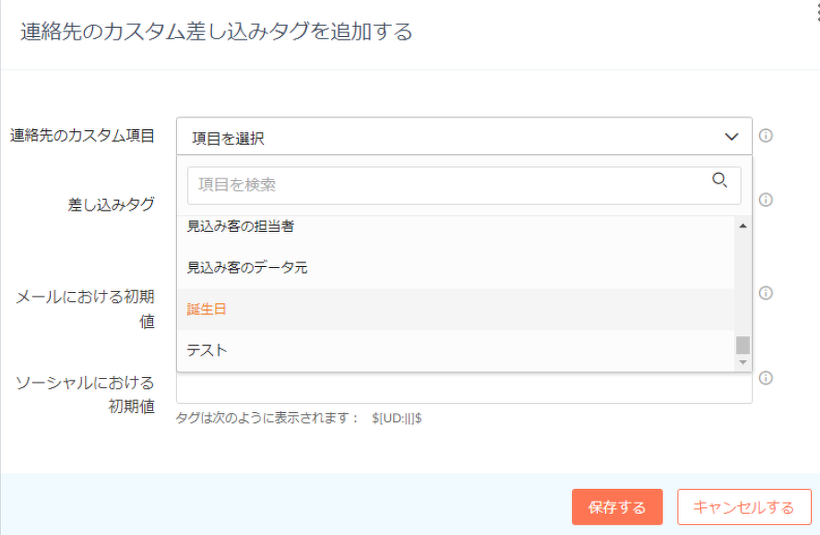820x535 pixels.
Task: Choose 見込み客のデータ元 option
Action: pyautogui.click(x=246, y=268)
